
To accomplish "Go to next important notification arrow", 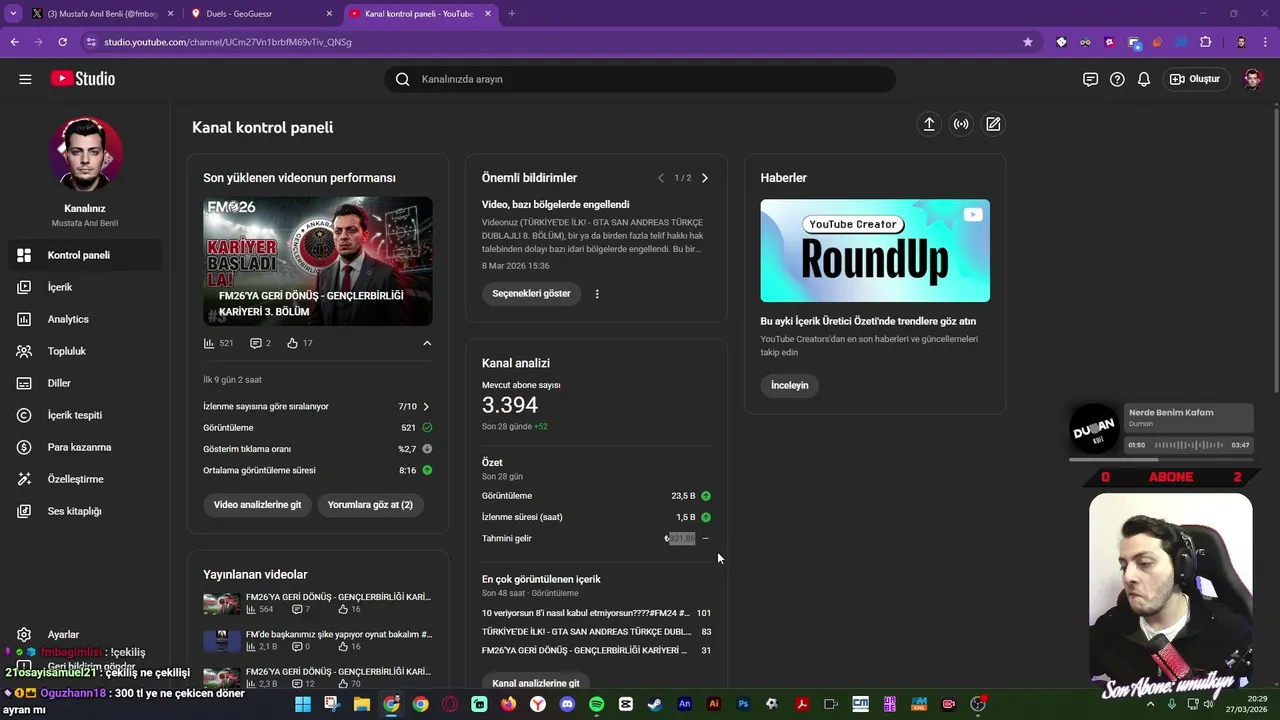I will 705,178.
